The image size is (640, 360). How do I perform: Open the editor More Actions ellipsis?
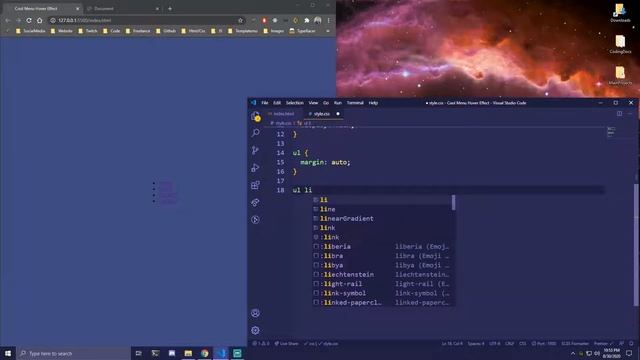[x=630, y=113]
